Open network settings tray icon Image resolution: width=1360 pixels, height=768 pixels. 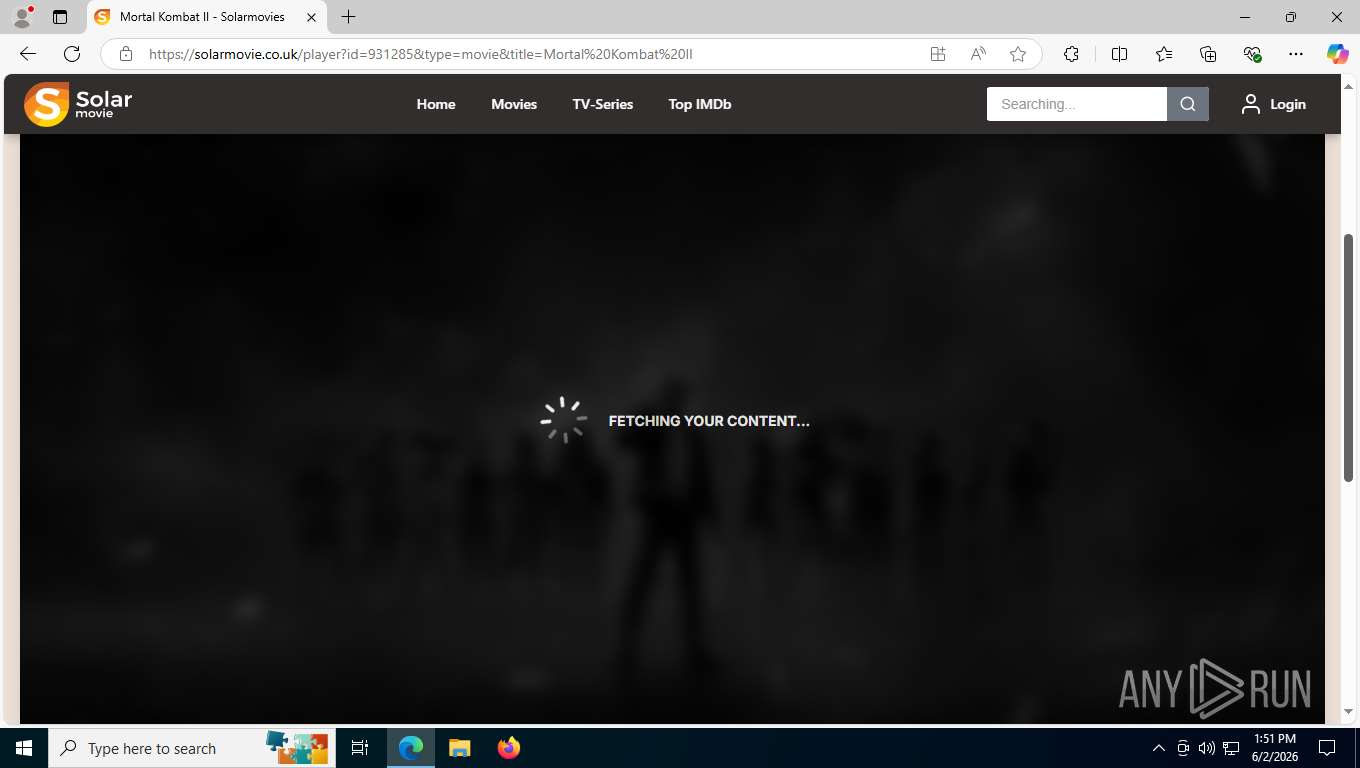point(1231,748)
